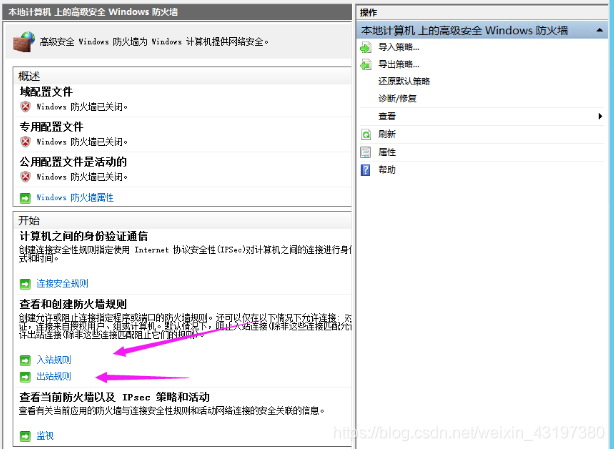Select 导出策略... in actions pane
Image resolution: width=614 pixels, height=451 pixels.
(399, 64)
